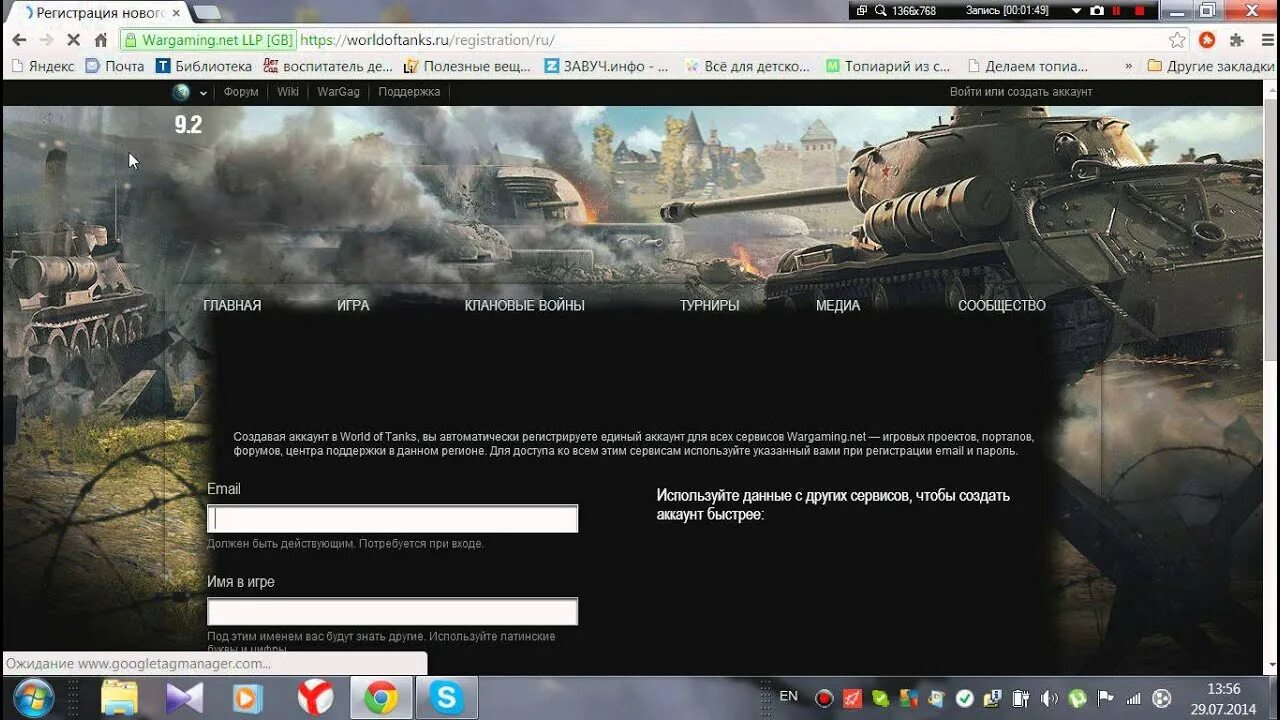
Task: Open the network signal tray icon
Action: click(x=1133, y=698)
